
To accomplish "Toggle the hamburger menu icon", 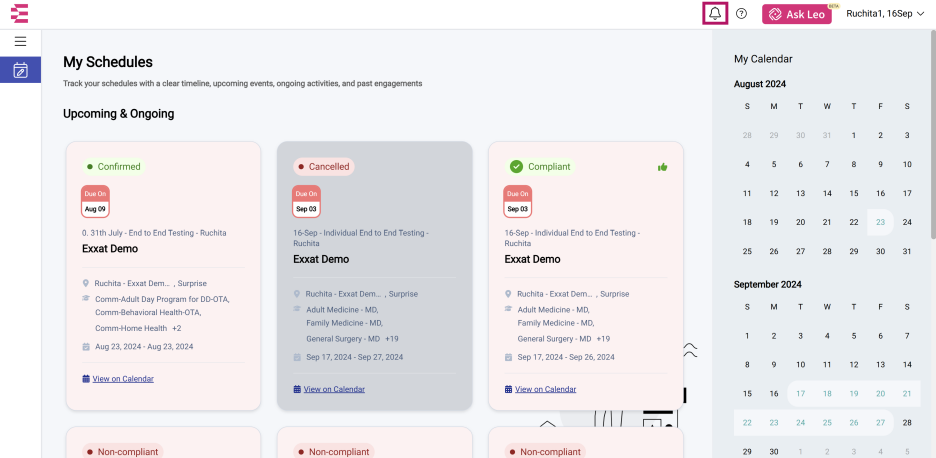I will coord(20,41).
